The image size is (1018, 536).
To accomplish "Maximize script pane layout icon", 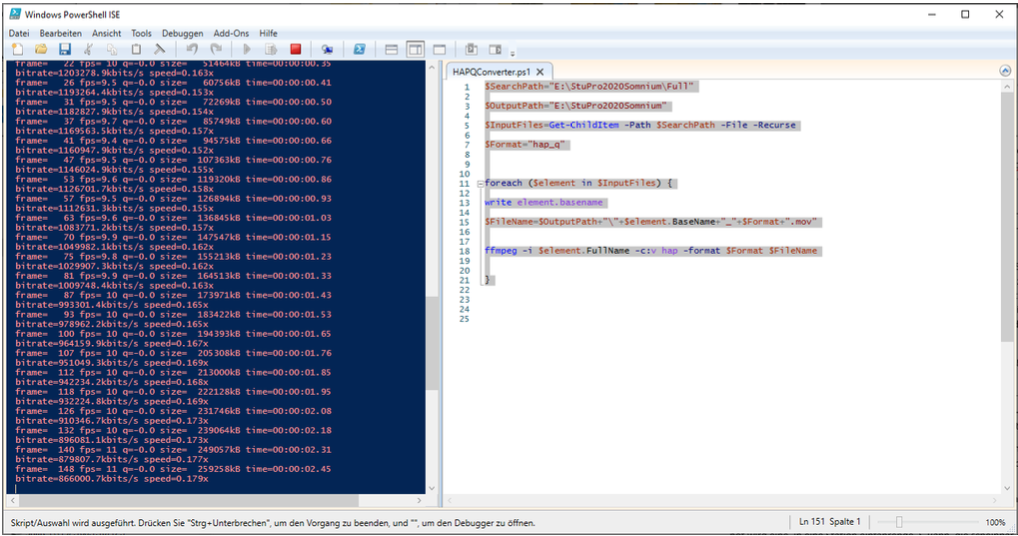I will [x=440, y=49].
